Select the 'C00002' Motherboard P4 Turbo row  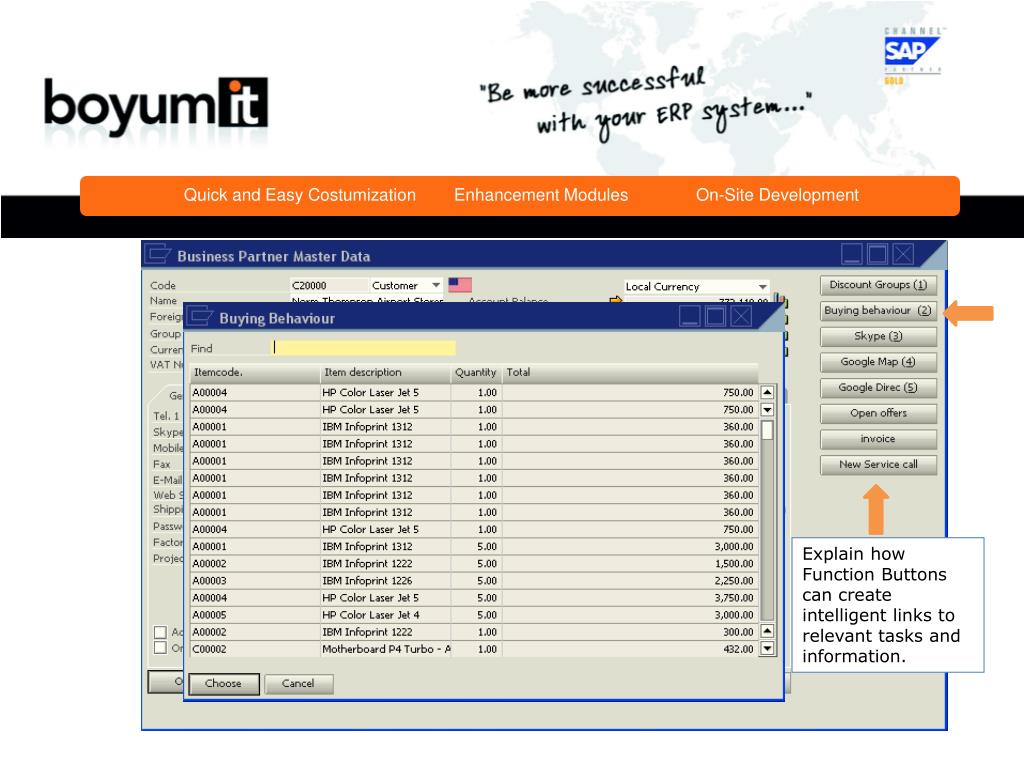tap(473, 650)
